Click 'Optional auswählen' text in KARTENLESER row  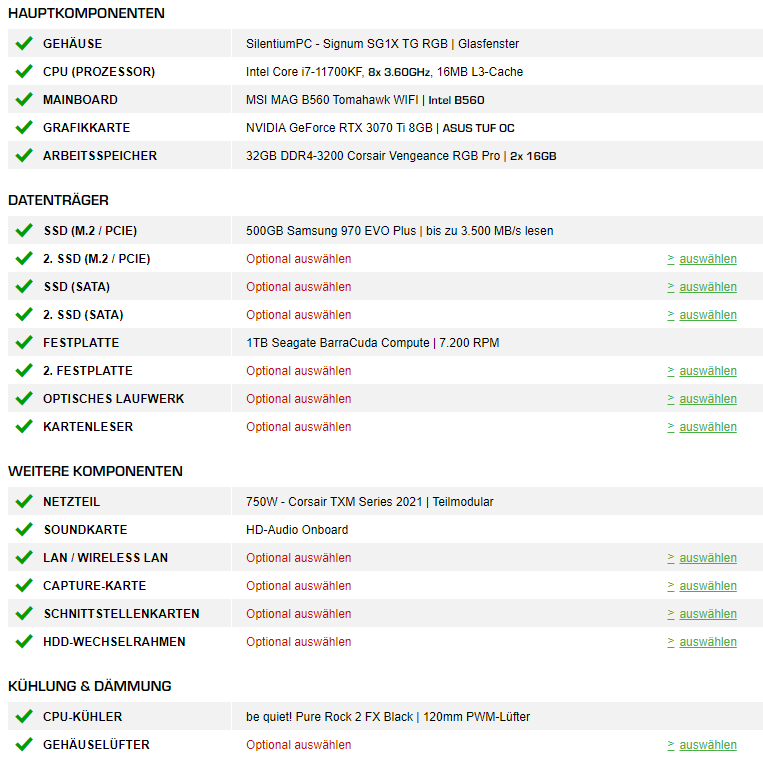click(299, 427)
